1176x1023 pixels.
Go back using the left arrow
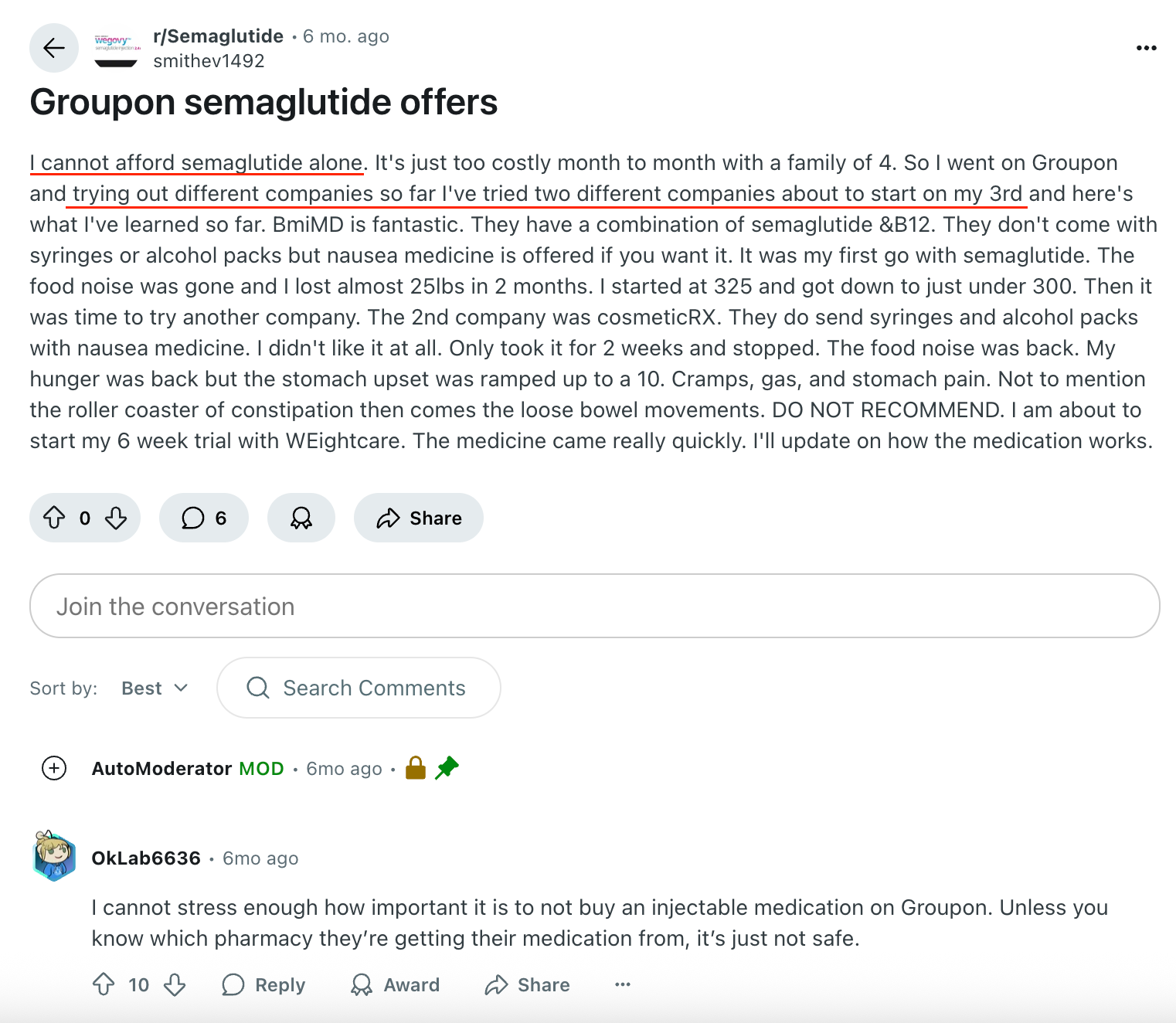click(54, 48)
